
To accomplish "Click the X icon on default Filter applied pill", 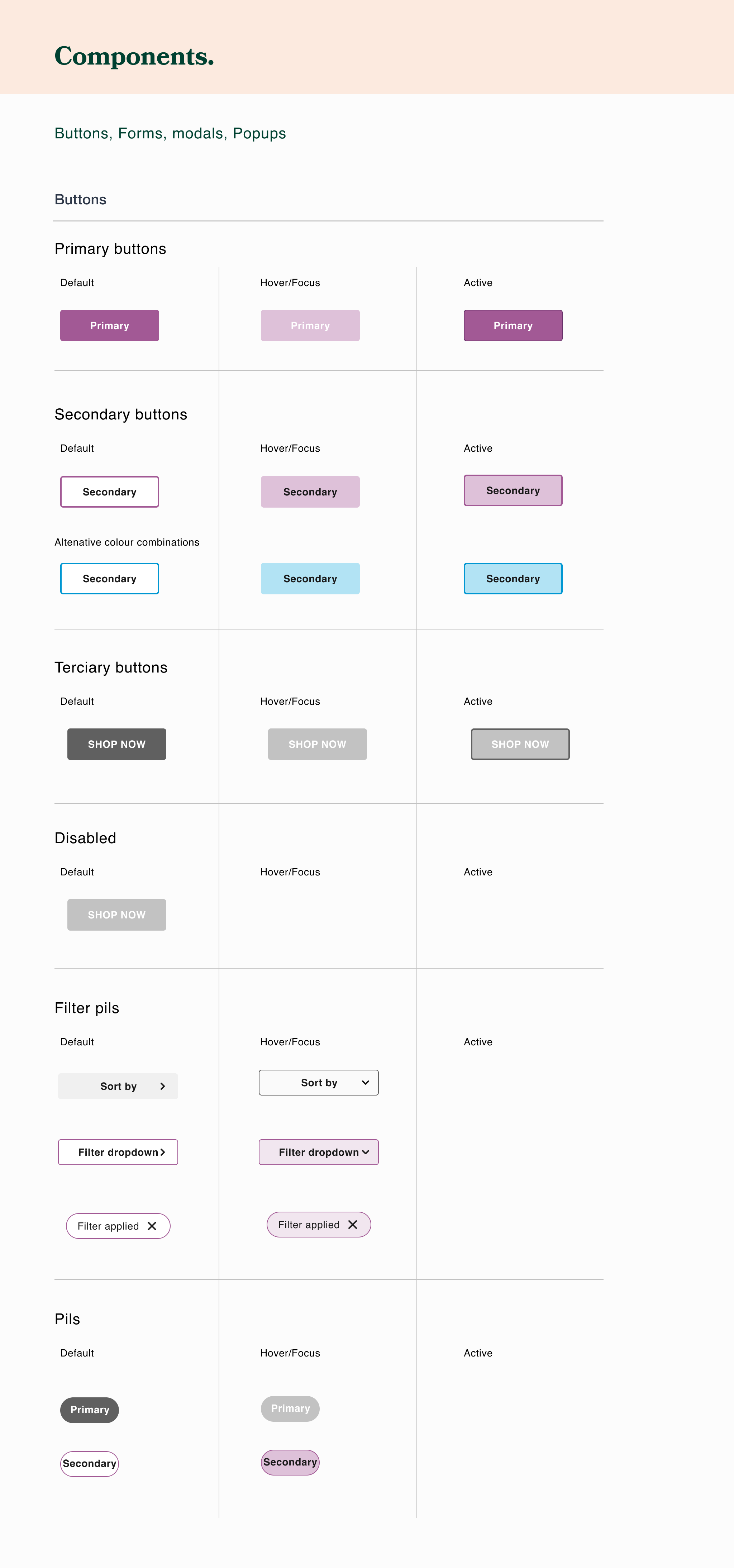I will tap(152, 1226).
